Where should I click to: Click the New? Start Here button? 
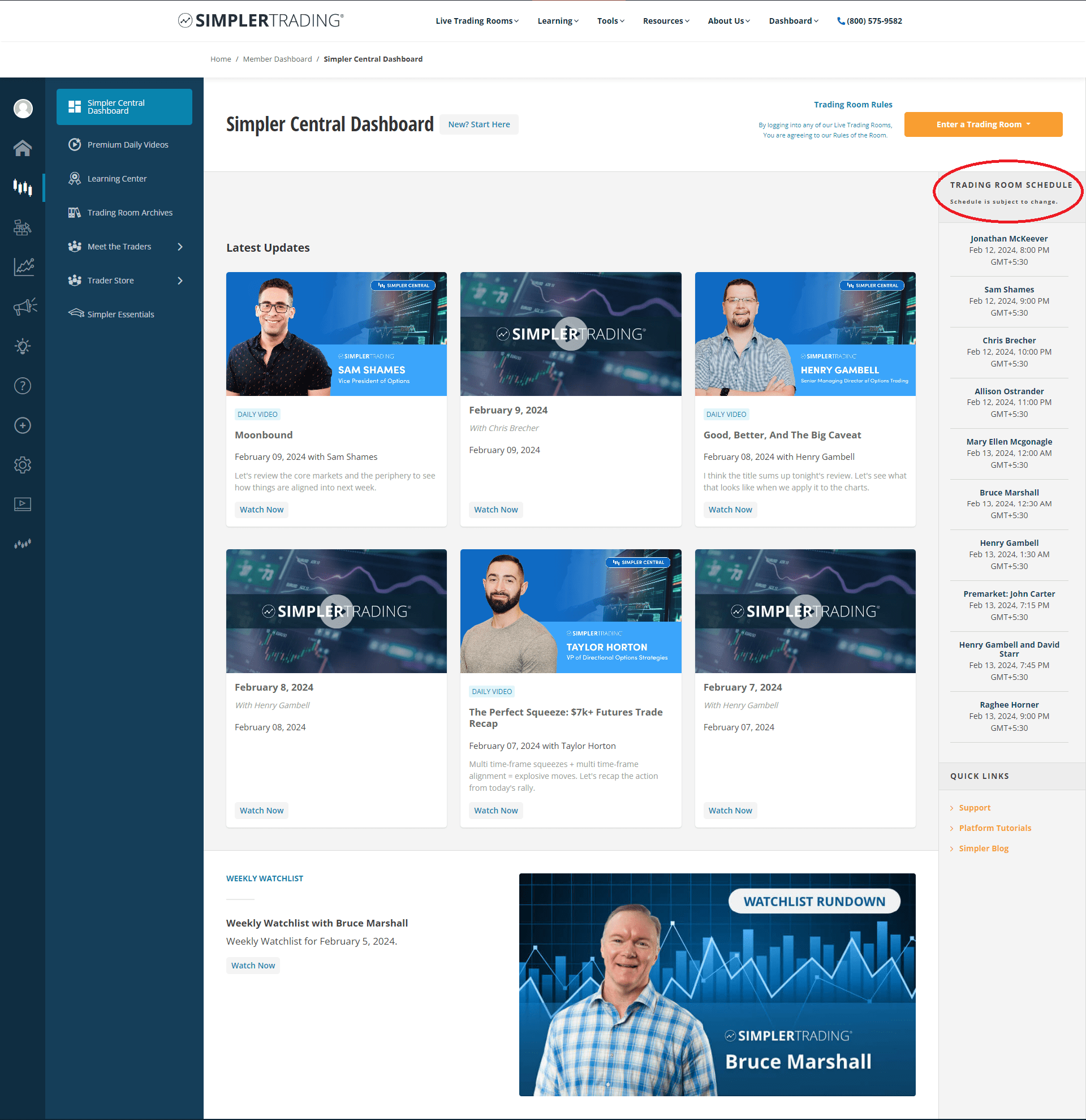point(478,124)
